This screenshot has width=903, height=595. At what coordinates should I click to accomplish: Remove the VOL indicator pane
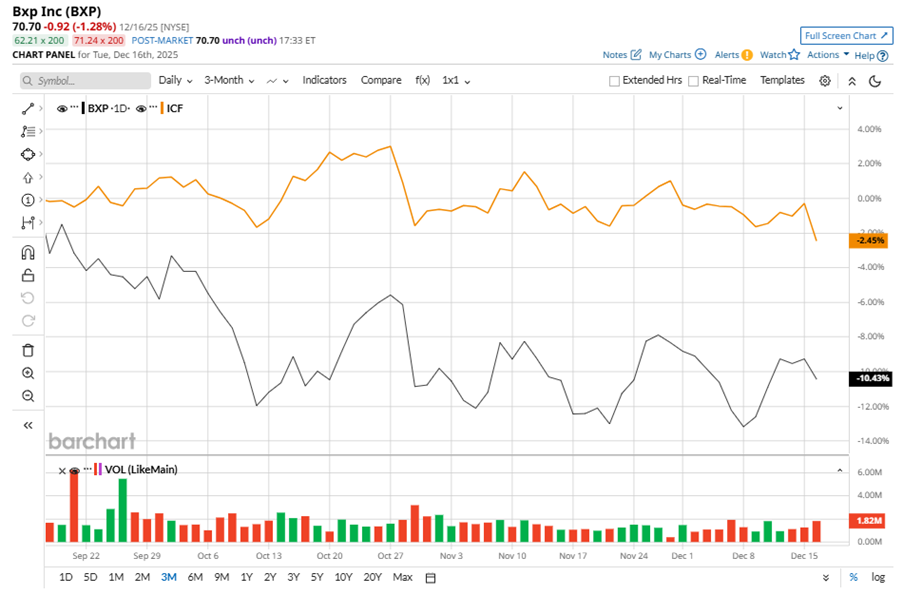pos(62,471)
